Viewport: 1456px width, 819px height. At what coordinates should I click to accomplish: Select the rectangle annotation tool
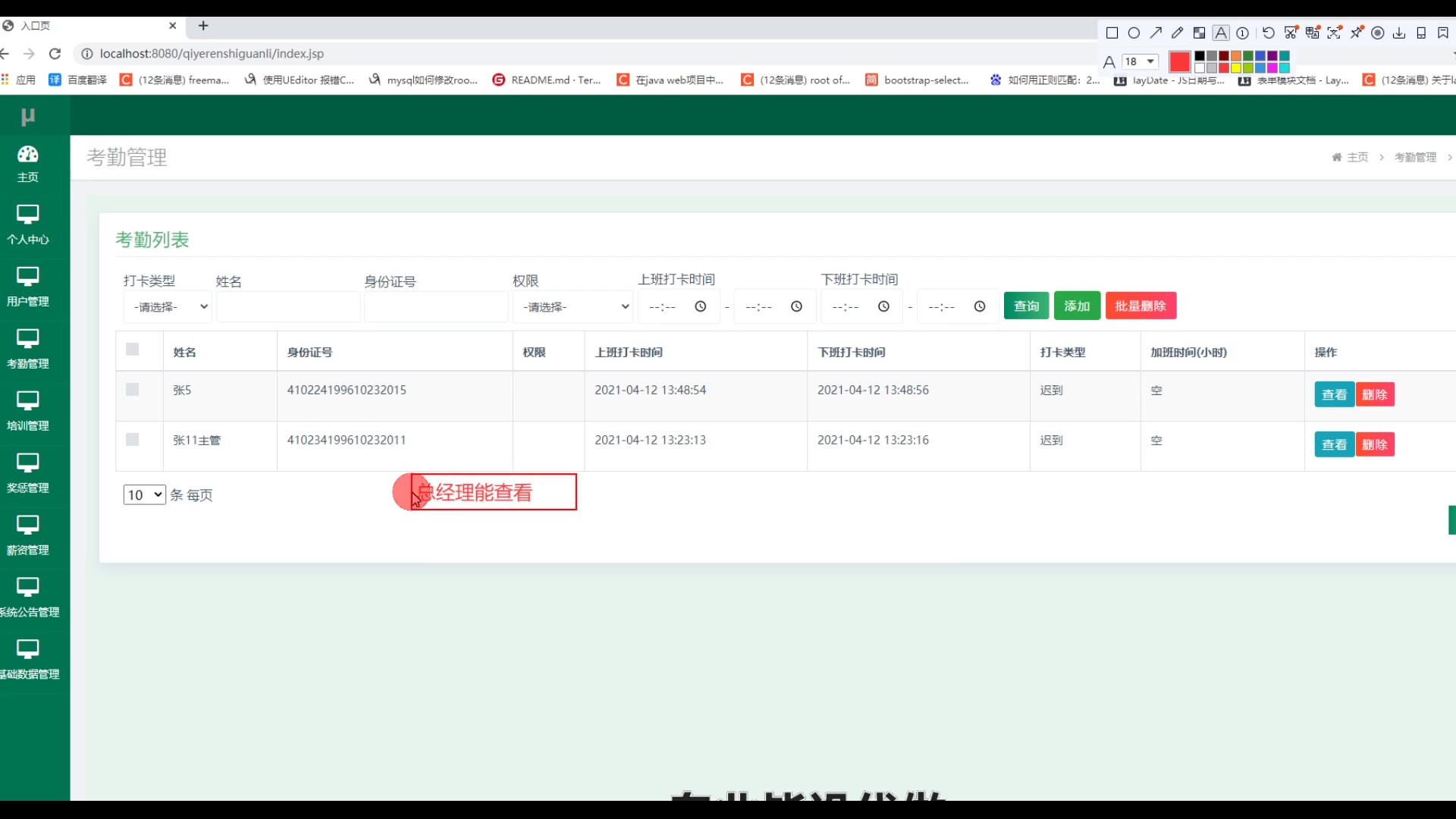(1112, 33)
